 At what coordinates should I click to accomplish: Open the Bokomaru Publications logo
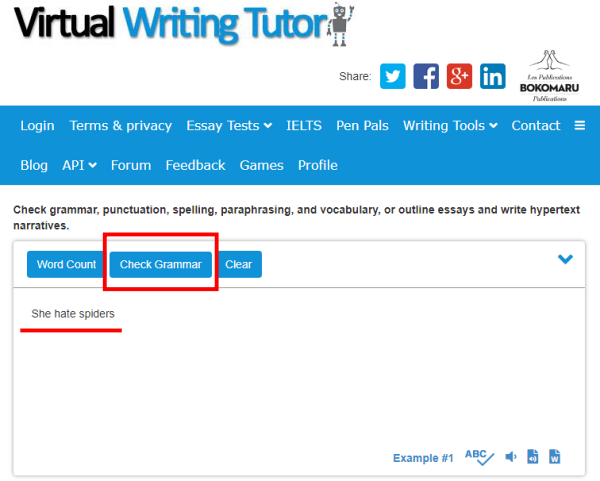point(549,76)
